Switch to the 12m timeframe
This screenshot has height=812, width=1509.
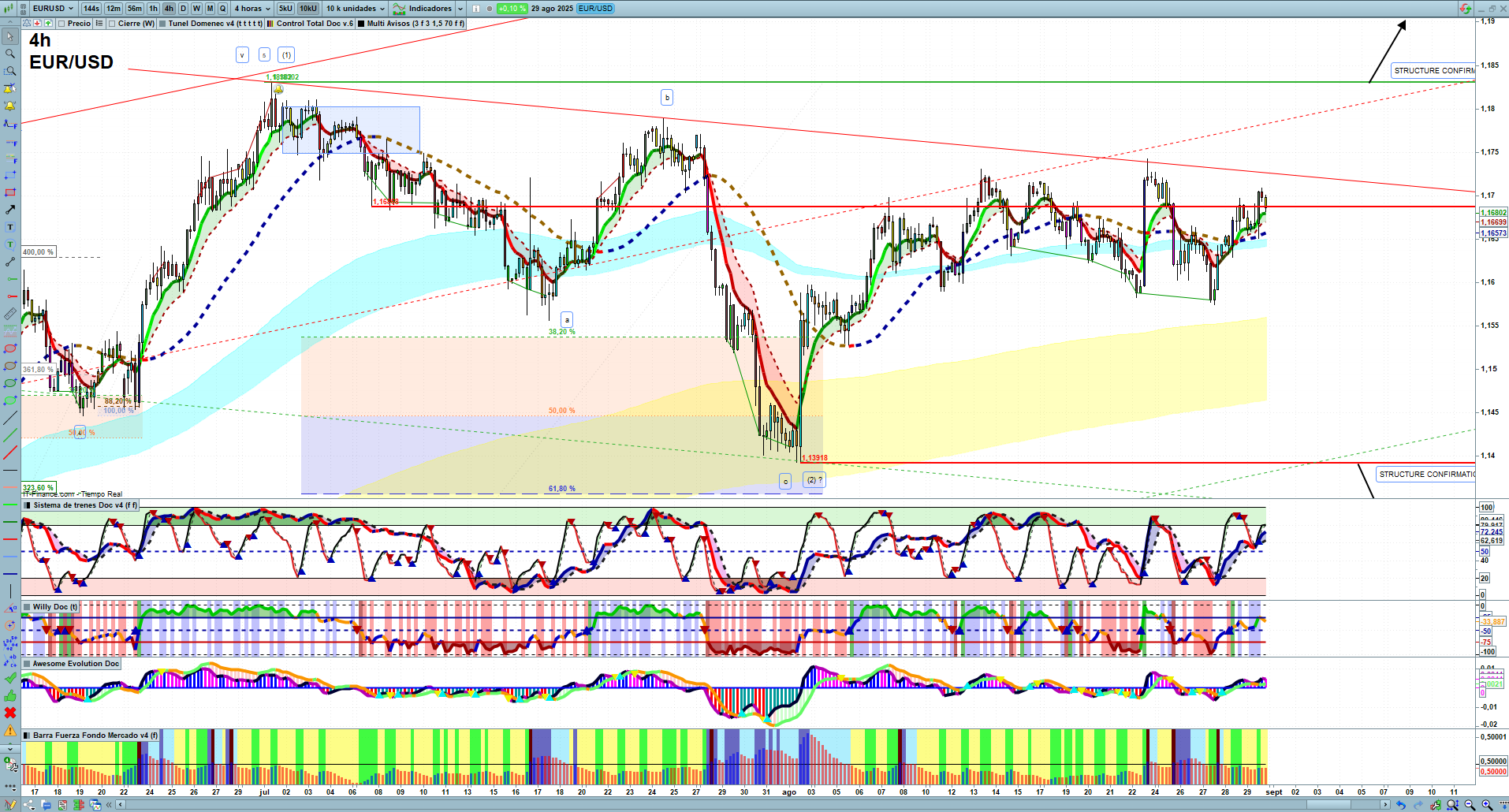point(114,9)
